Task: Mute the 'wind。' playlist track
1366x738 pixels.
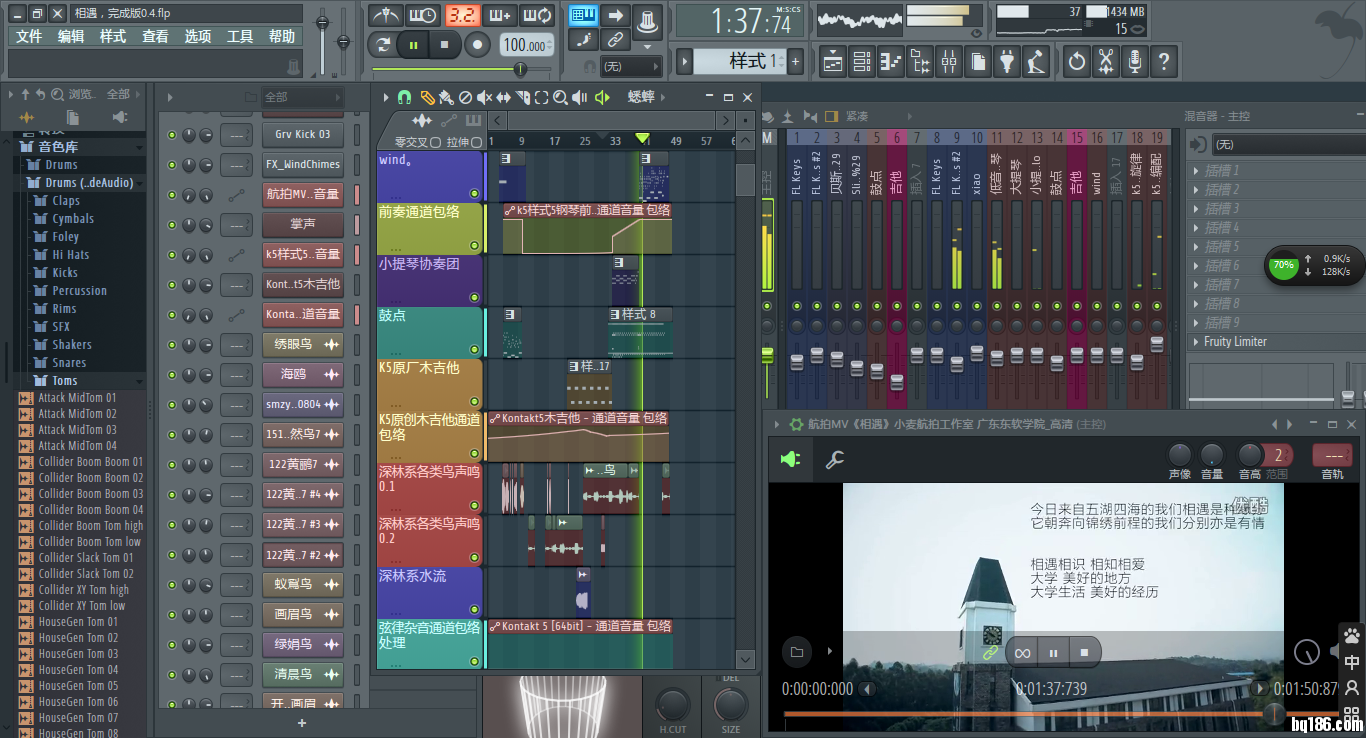Action: coord(475,193)
